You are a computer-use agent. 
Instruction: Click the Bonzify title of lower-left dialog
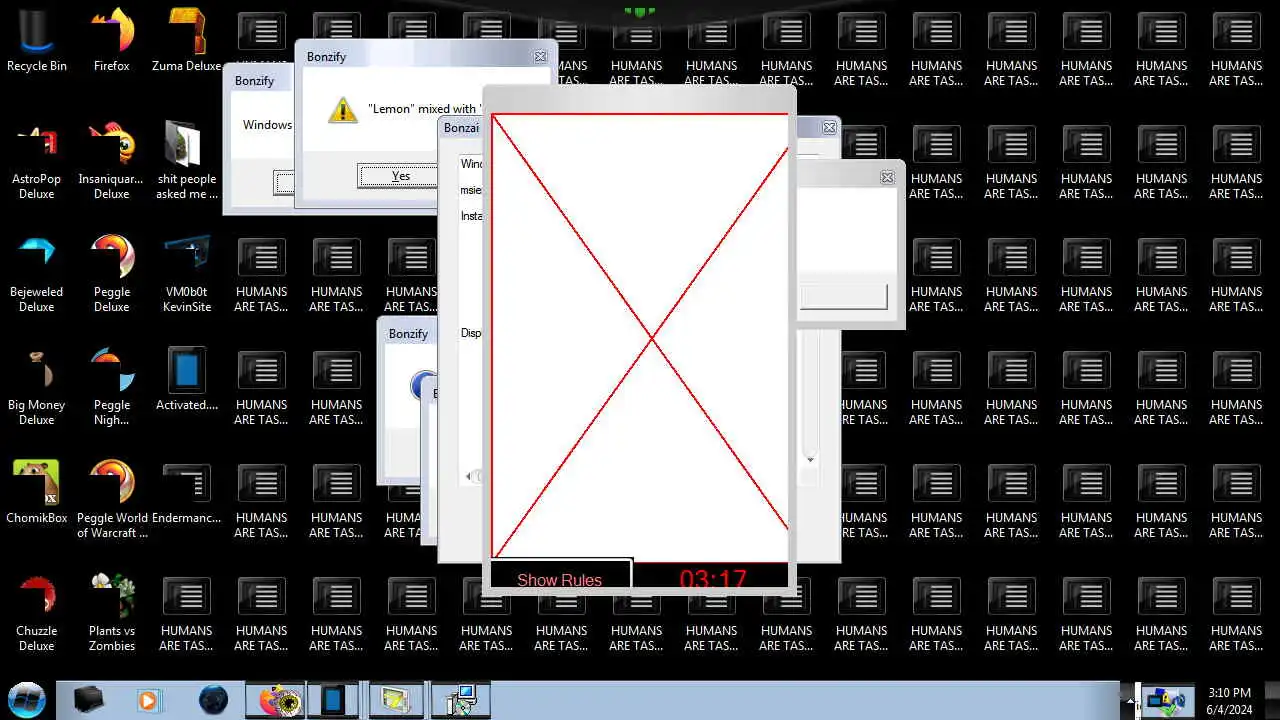tap(408, 333)
